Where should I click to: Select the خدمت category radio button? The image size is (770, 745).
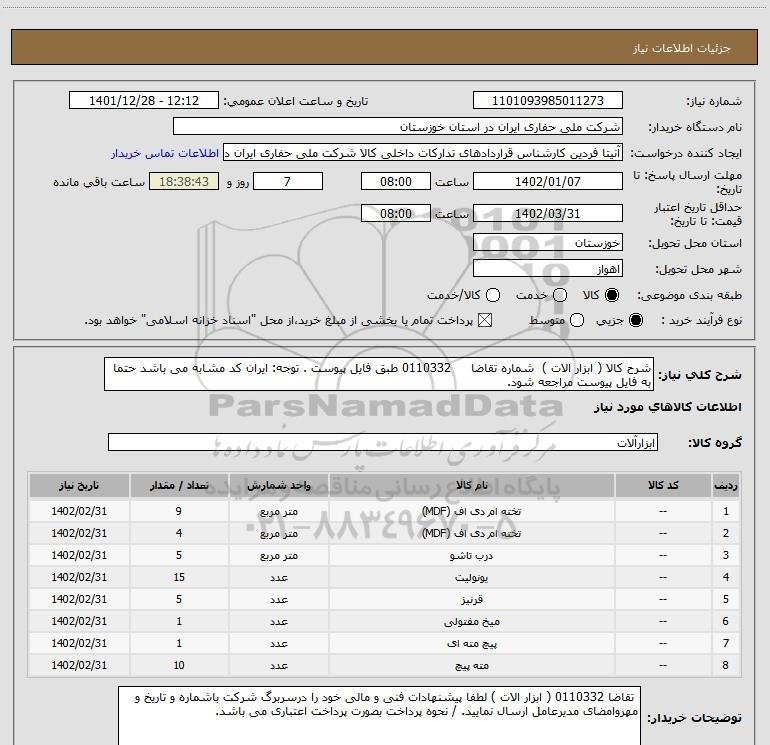point(560,295)
